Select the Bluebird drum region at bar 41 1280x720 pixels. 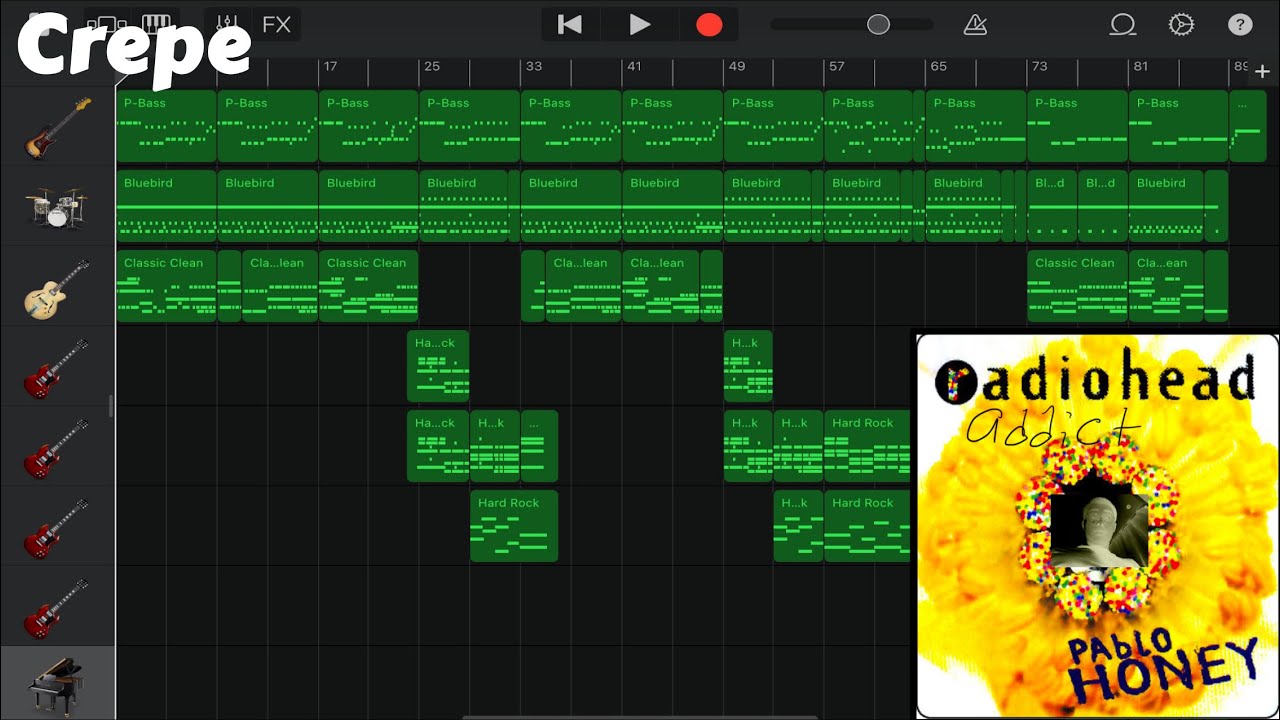click(673, 206)
